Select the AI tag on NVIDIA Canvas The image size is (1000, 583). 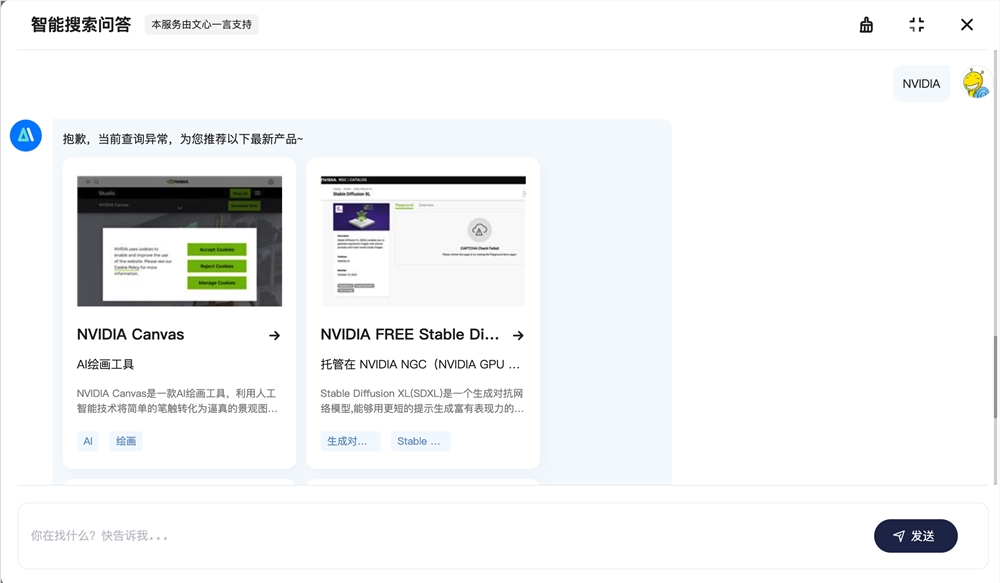point(88,441)
